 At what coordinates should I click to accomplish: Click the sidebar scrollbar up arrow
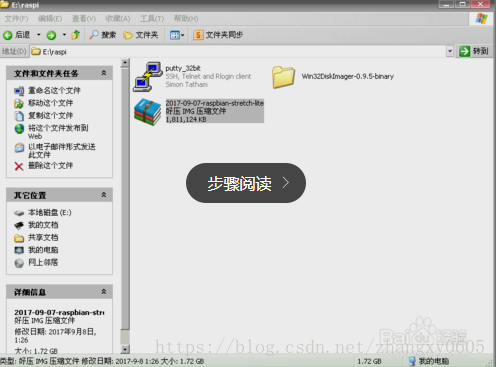pos(125,63)
